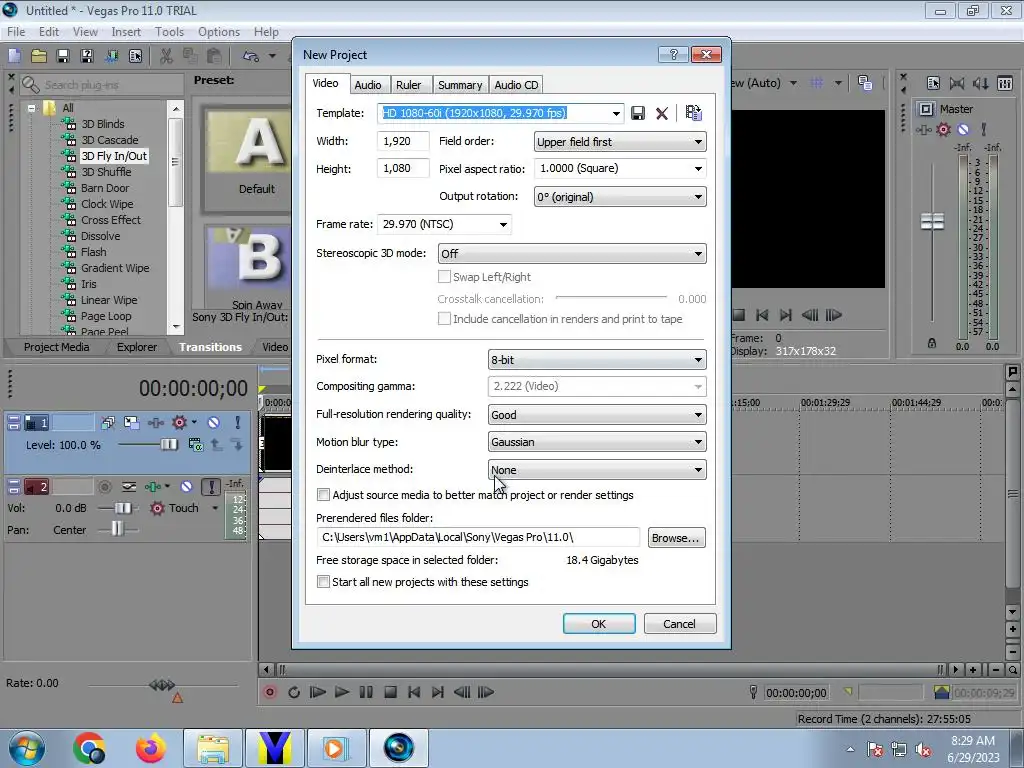Open the Output rotation dropdown

pos(620,197)
